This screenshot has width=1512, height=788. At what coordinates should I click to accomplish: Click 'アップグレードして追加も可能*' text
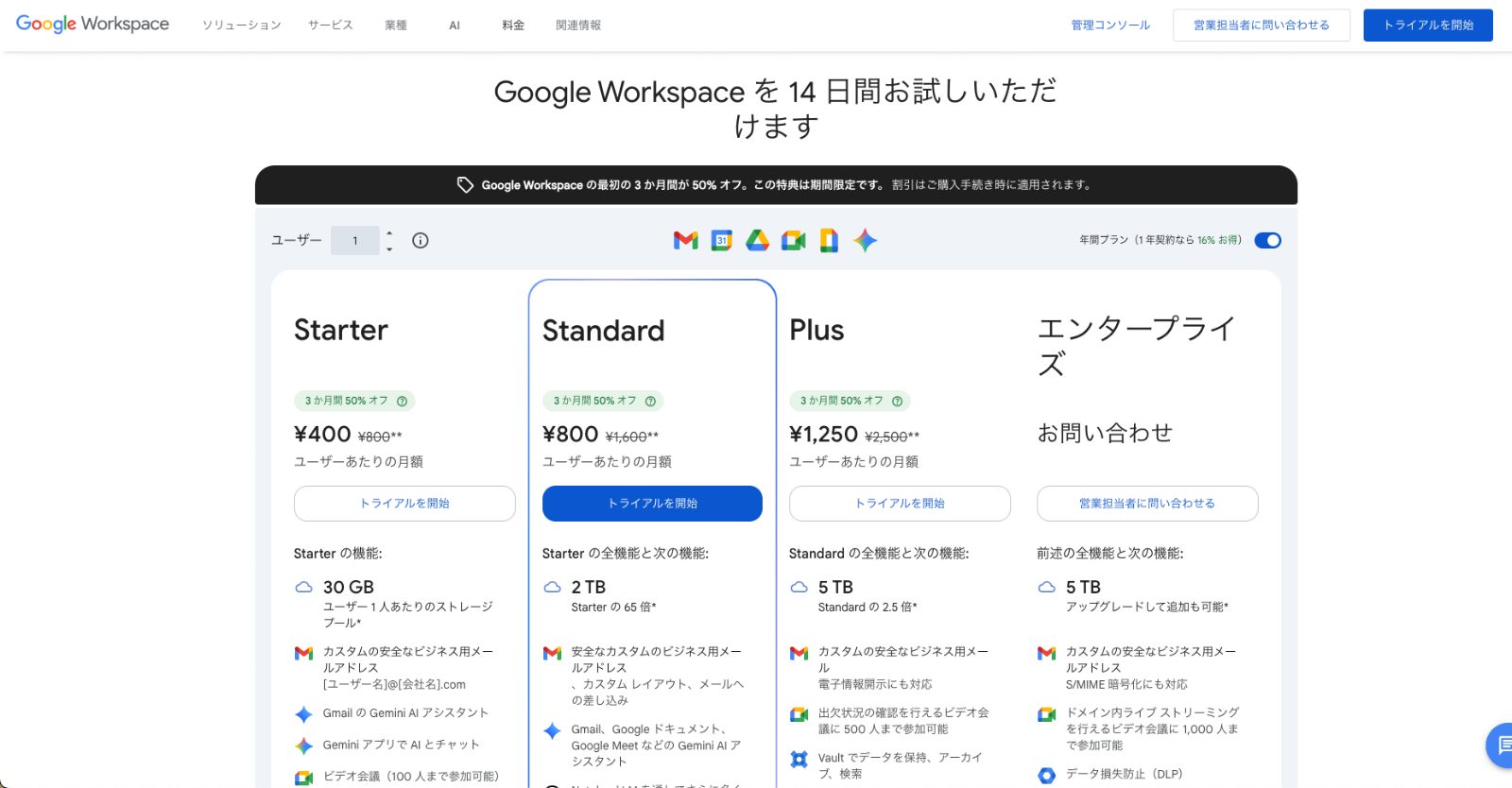pyautogui.click(x=1147, y=608)
